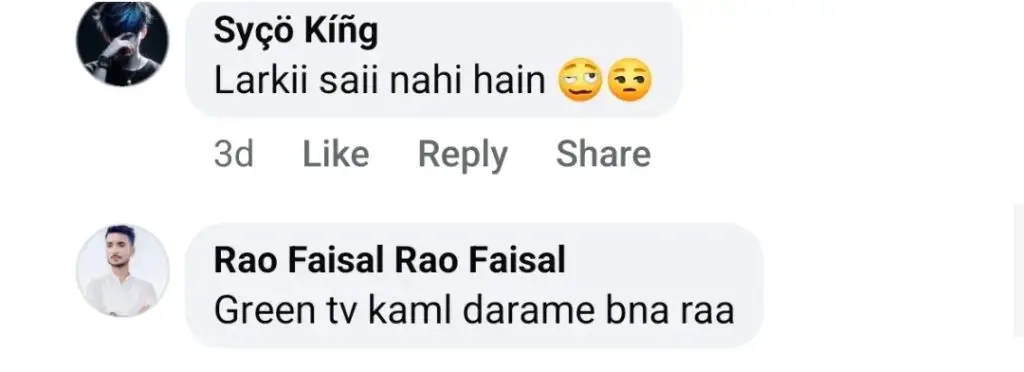Visit Rao Faisal Rao Faisal's profile name
The width and height of the screenshot is (1024, 372).
click(390, 260)
